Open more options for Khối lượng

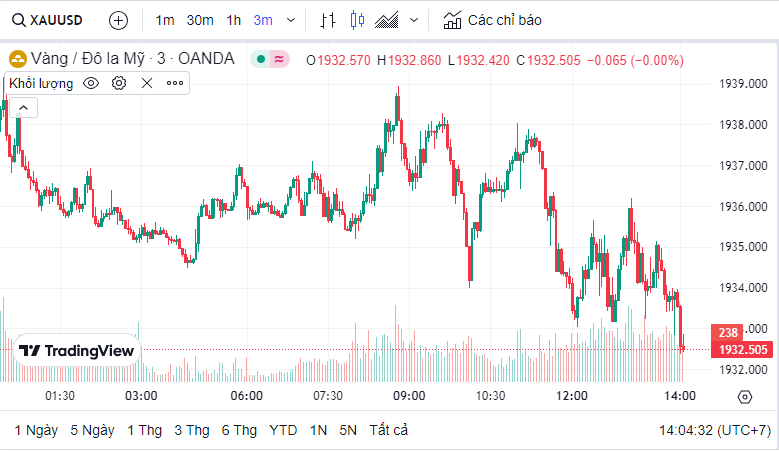[x=175, y=83]
